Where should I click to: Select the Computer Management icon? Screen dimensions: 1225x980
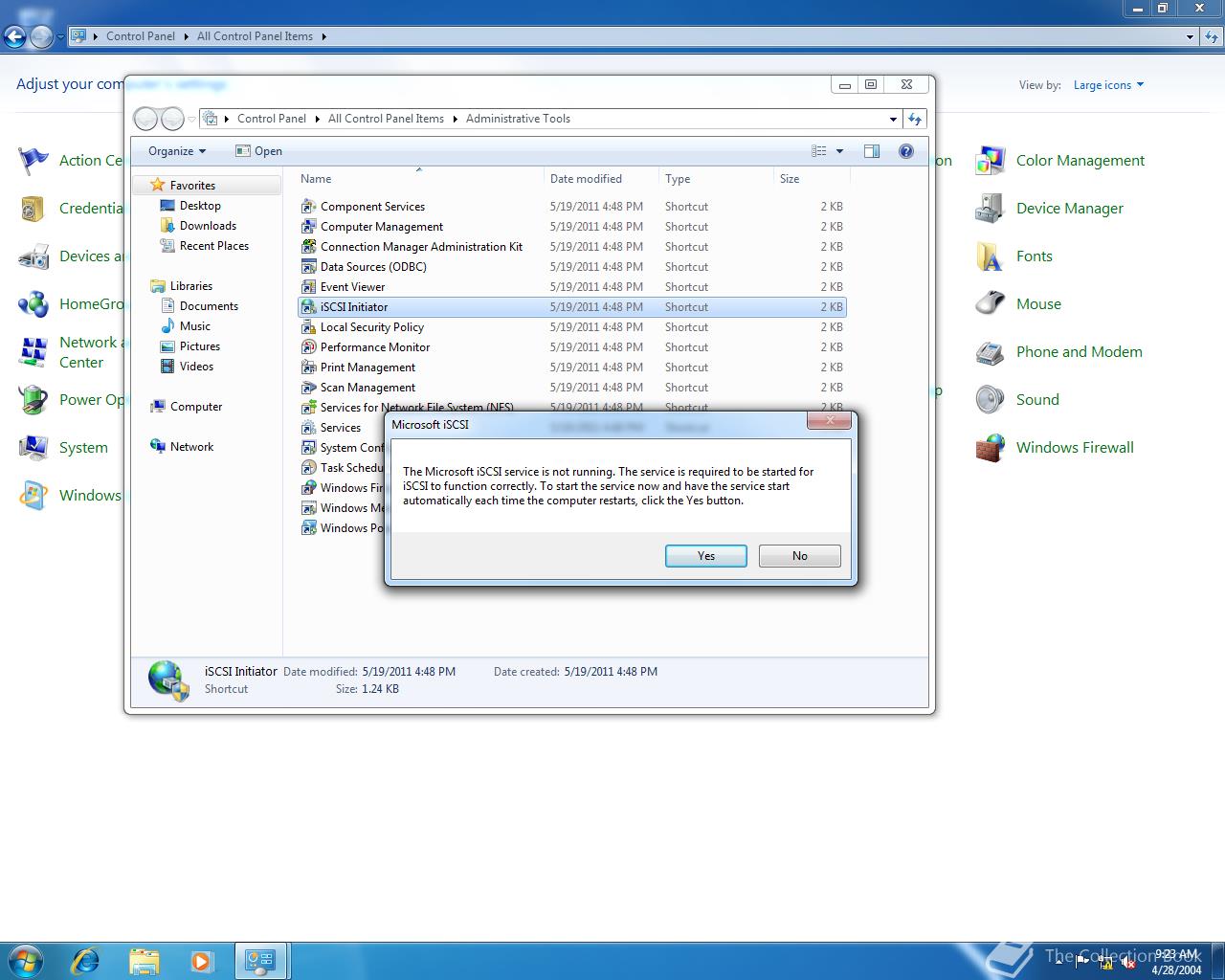pos(308,227)
